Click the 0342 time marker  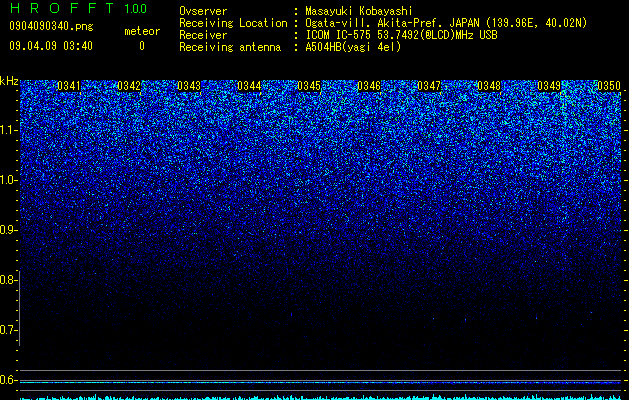129,86
